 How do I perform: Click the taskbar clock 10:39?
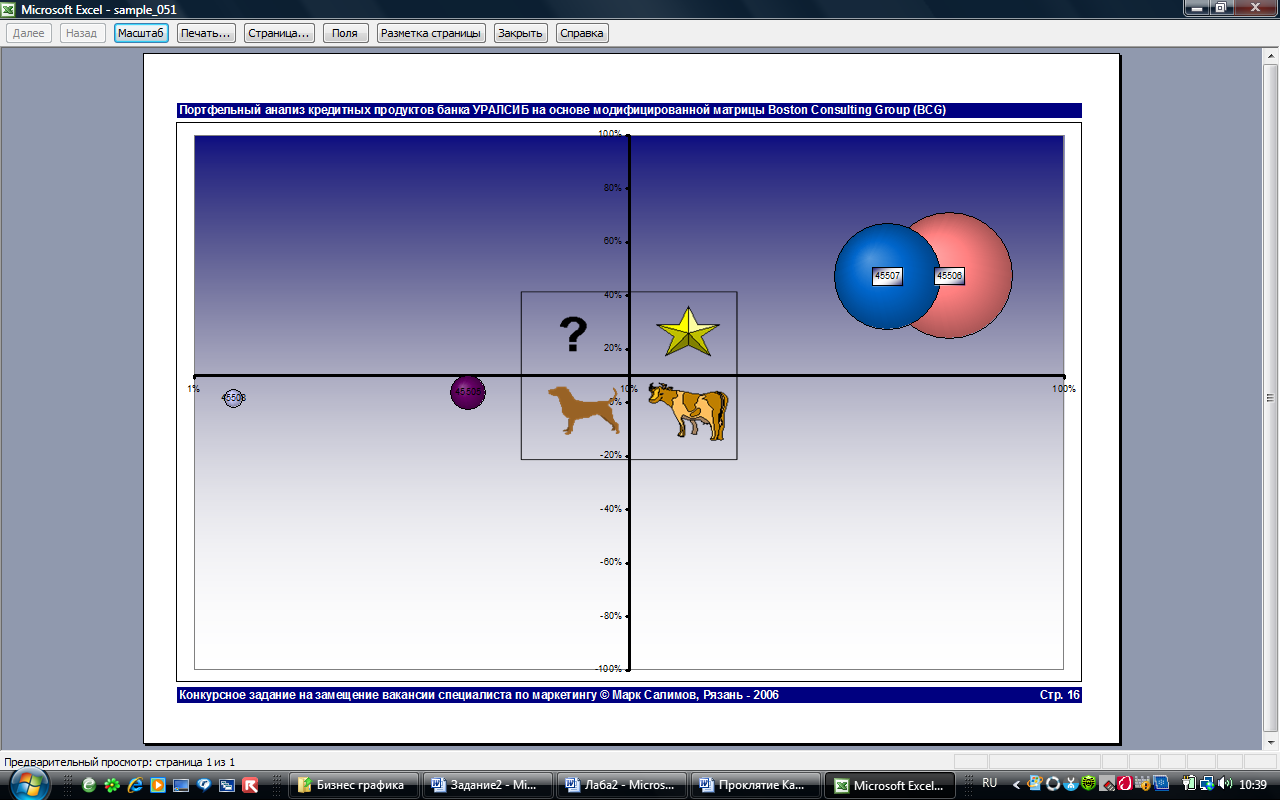[x=1253, y=785]
